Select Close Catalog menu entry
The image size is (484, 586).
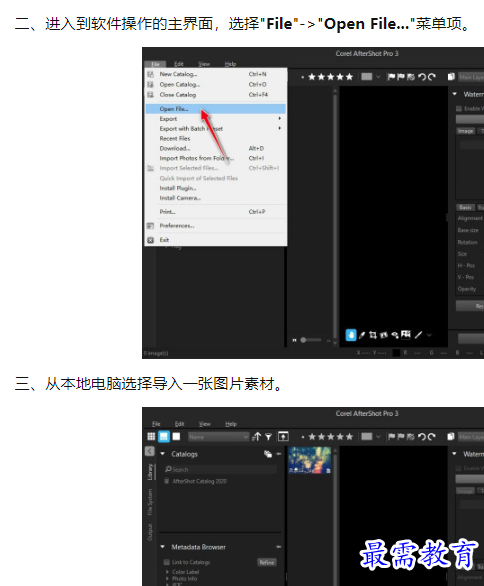(x=215, y=95)
